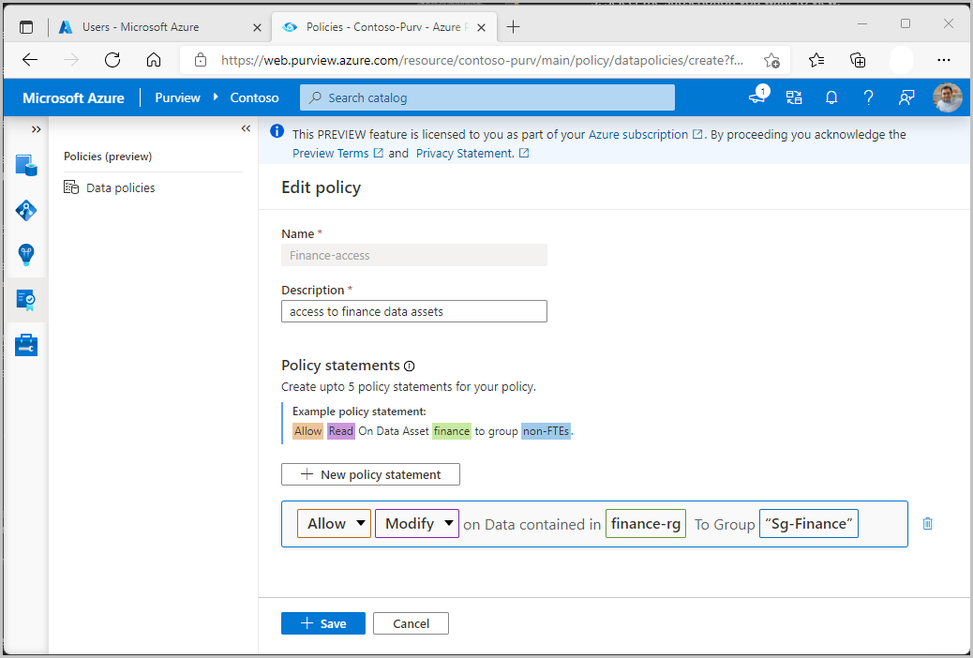Close the Users - Microsoft Azure tab

258,27
